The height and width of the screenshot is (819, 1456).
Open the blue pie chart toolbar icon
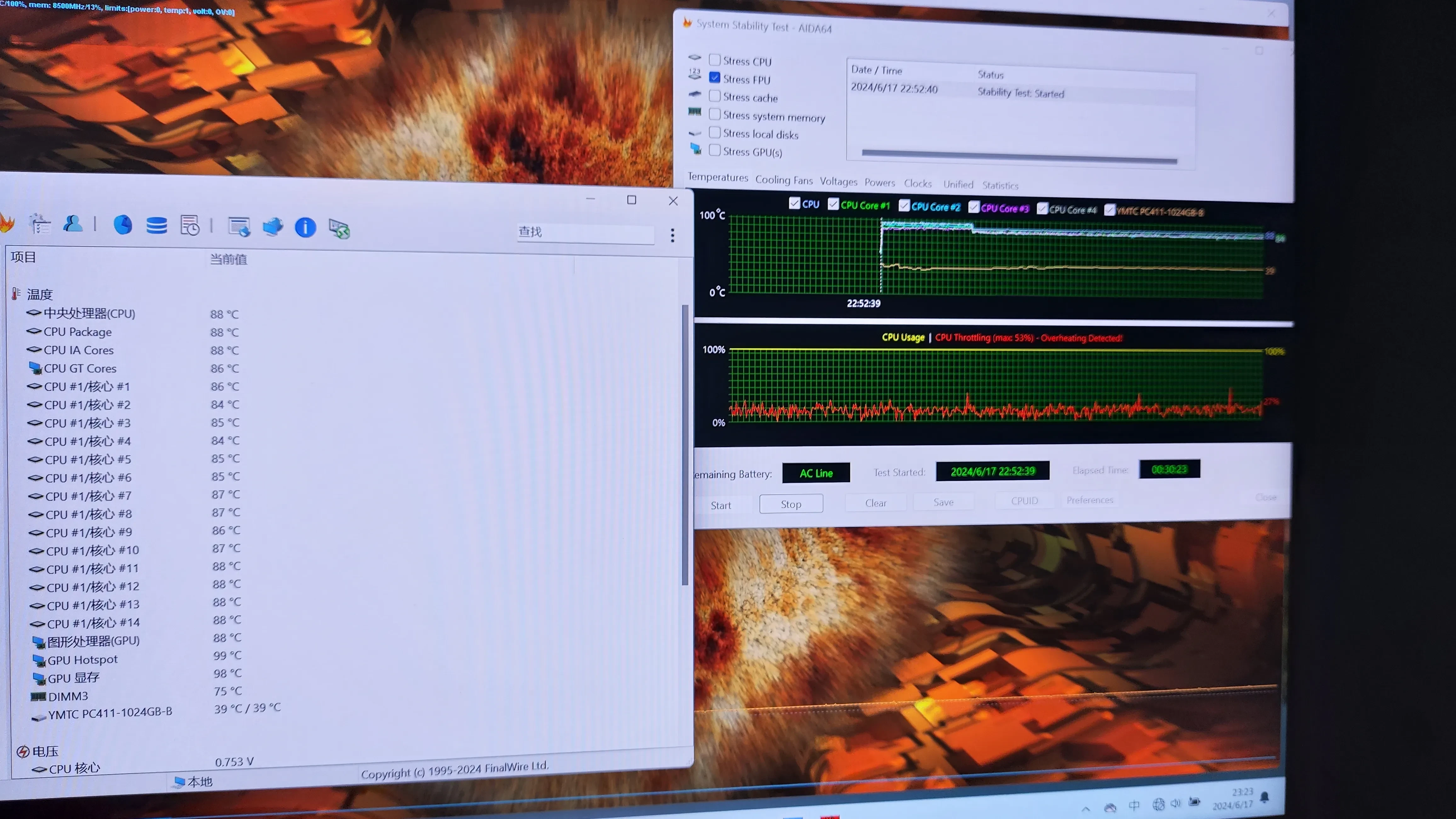[123, 225]
